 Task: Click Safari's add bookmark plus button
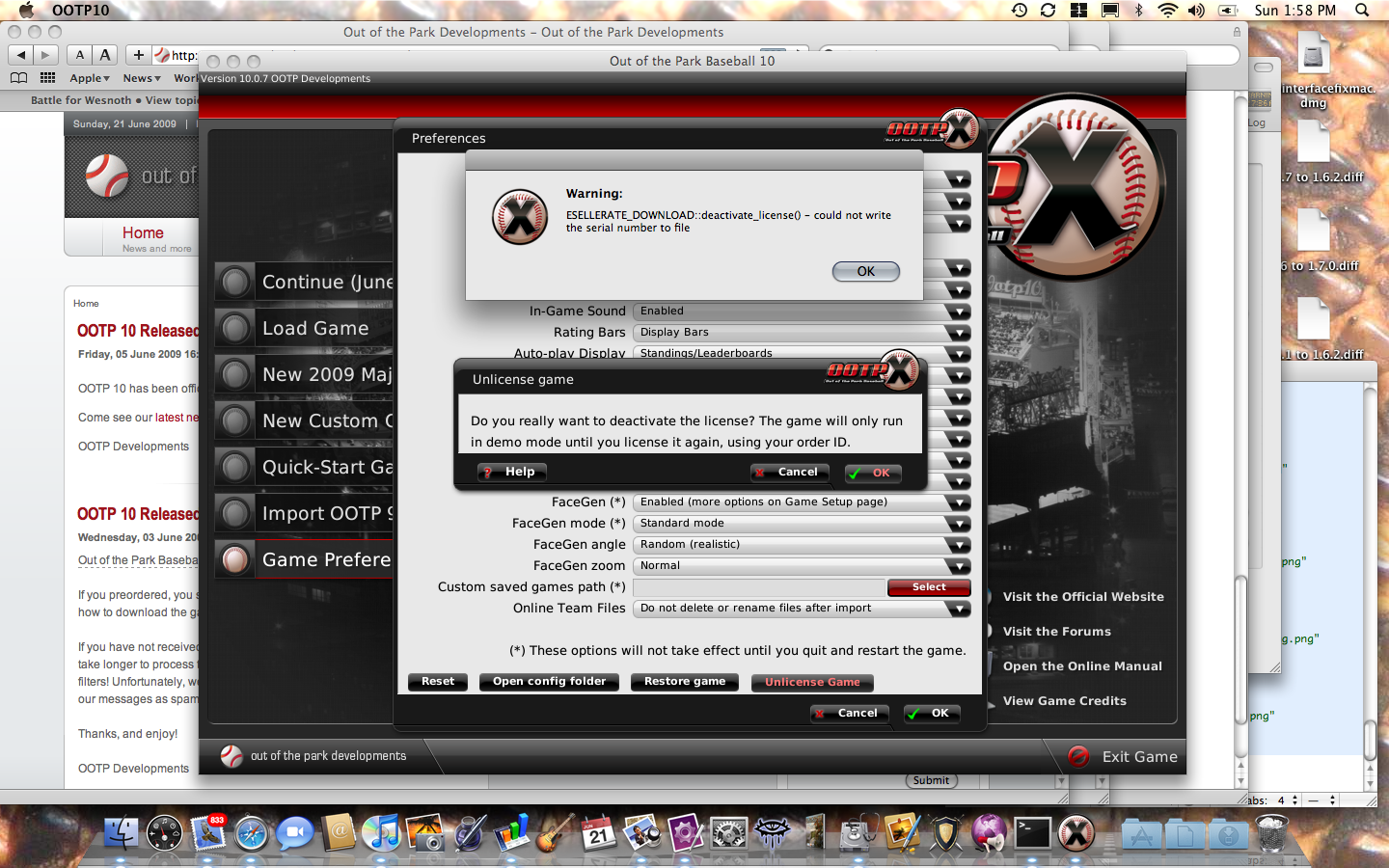139,55
